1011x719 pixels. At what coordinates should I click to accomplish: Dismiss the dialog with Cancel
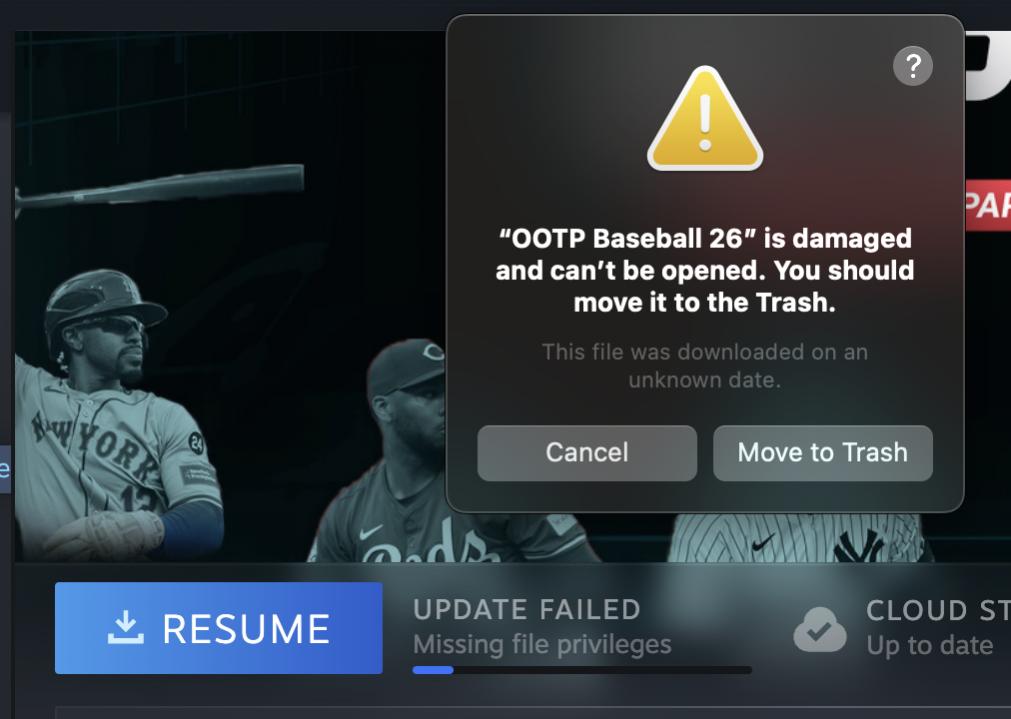[587, 453]
